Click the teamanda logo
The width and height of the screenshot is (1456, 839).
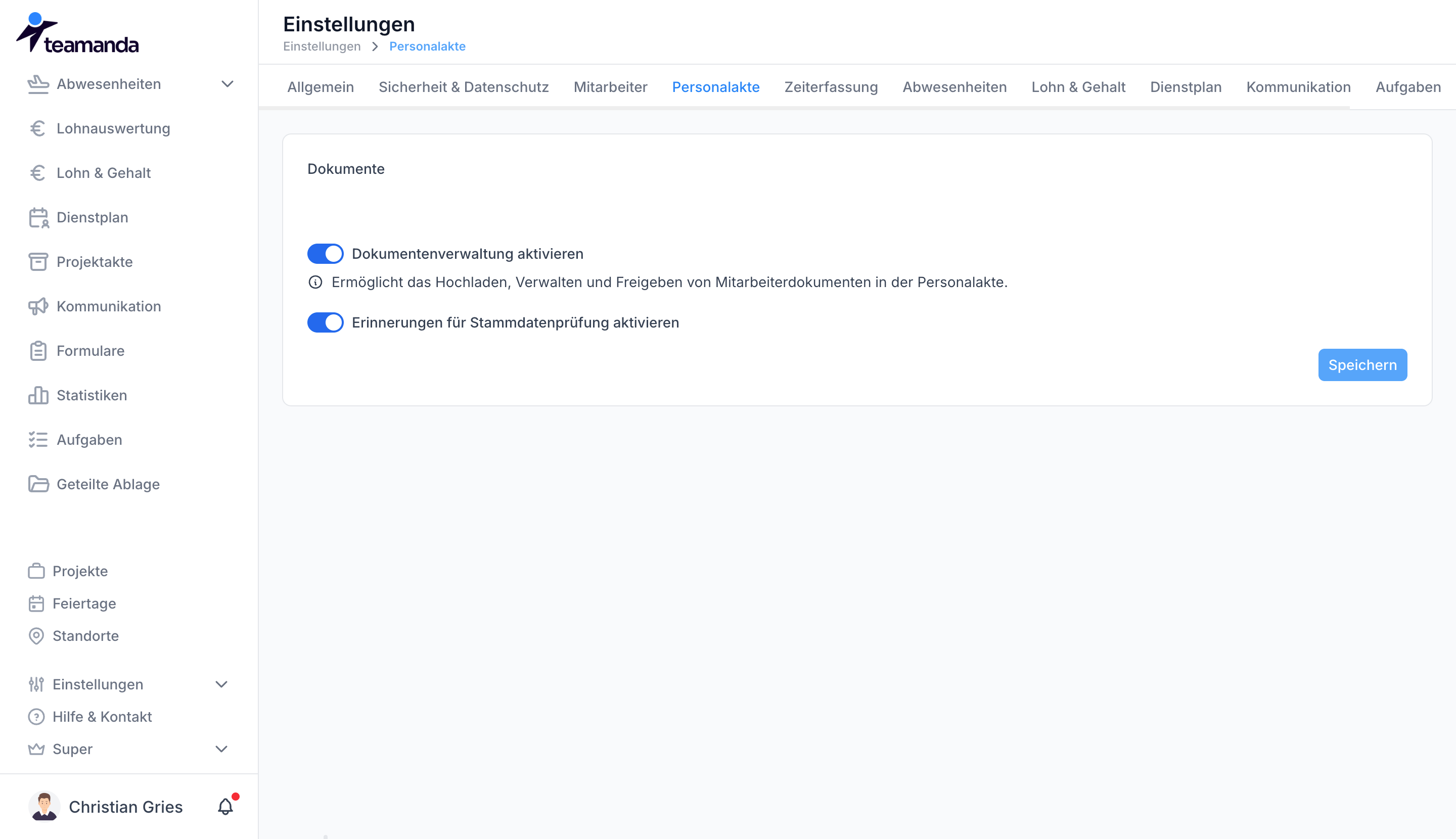tap(77, 33)
